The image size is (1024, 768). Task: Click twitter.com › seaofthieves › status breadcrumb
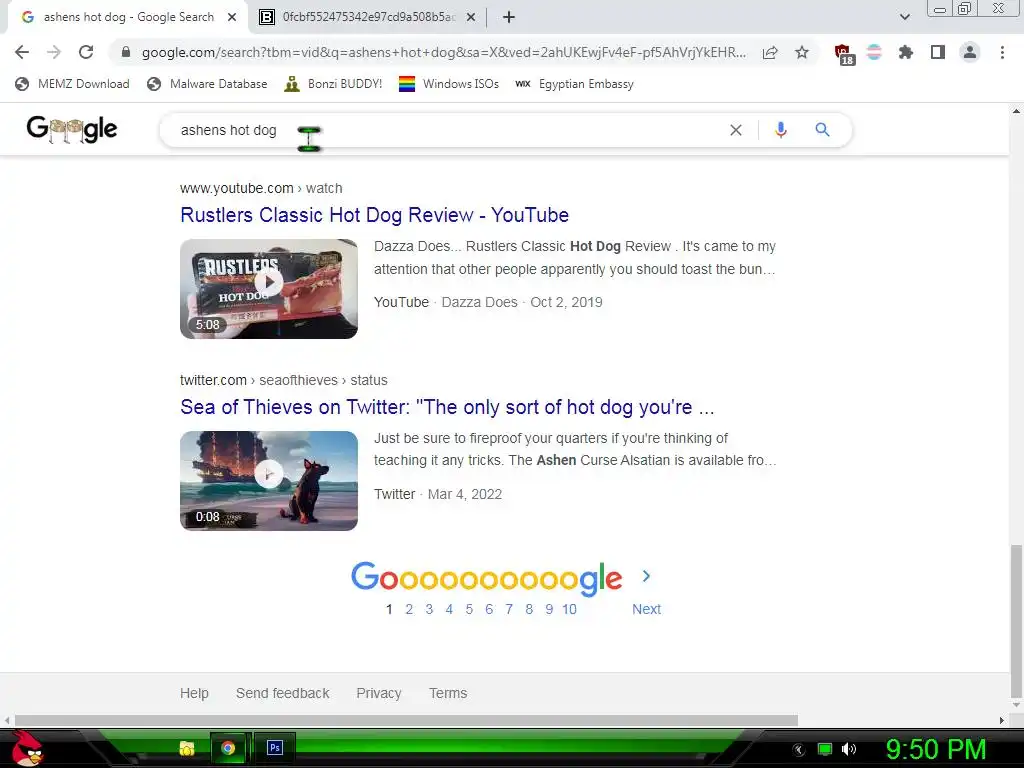tap(284, 380)
